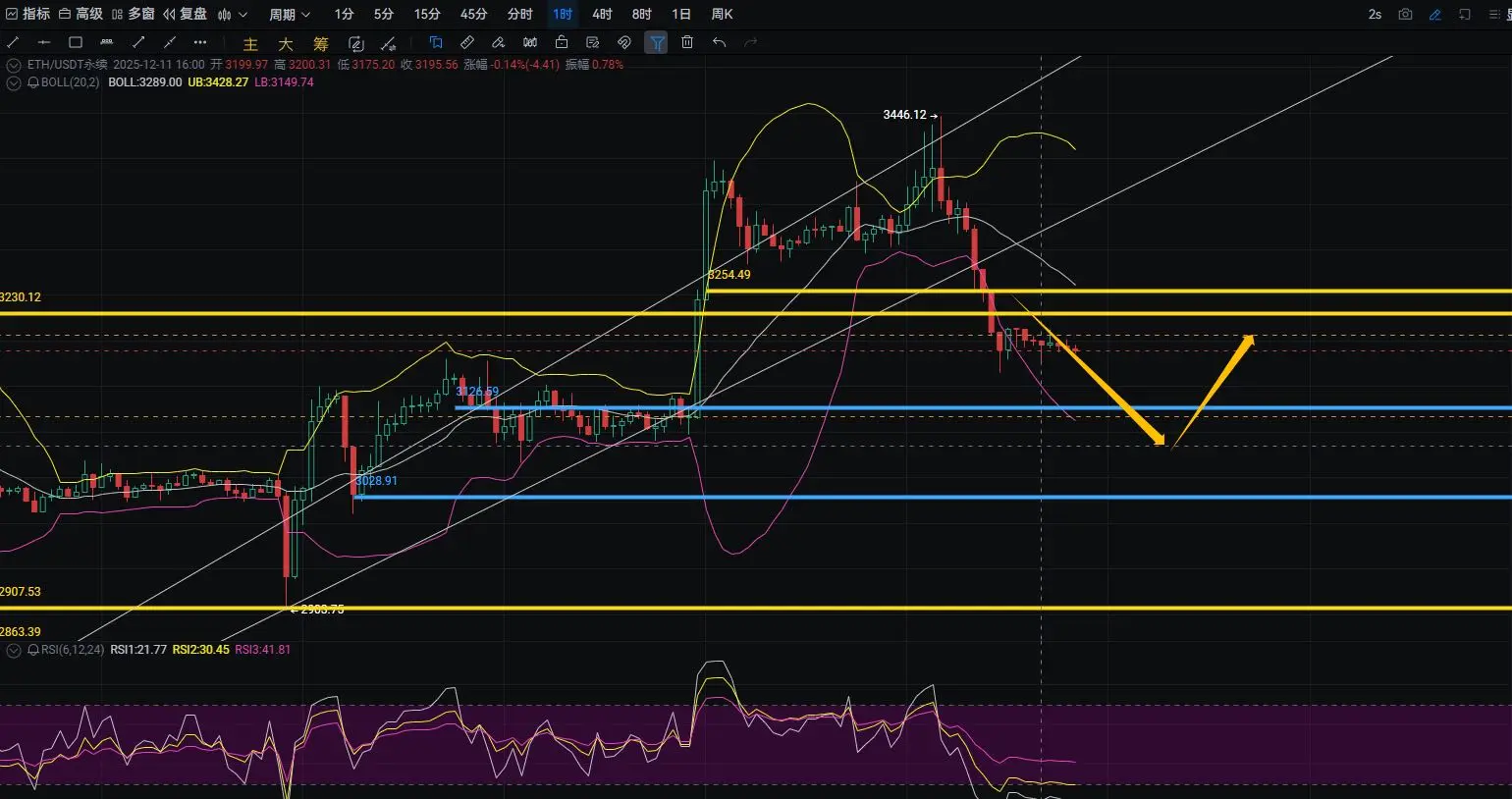The height and width of the screenshot is (799, 1512).
Task: Toggle the 大 large-order marker
Action: point(286,43)
